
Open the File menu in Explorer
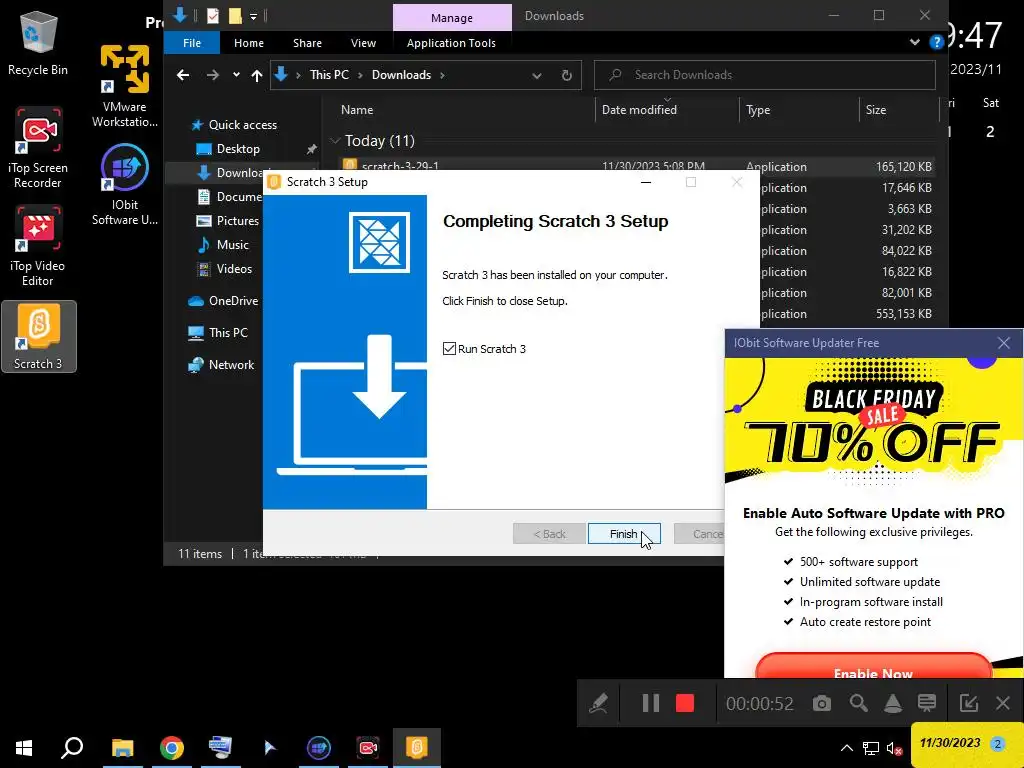pos(191,43)
